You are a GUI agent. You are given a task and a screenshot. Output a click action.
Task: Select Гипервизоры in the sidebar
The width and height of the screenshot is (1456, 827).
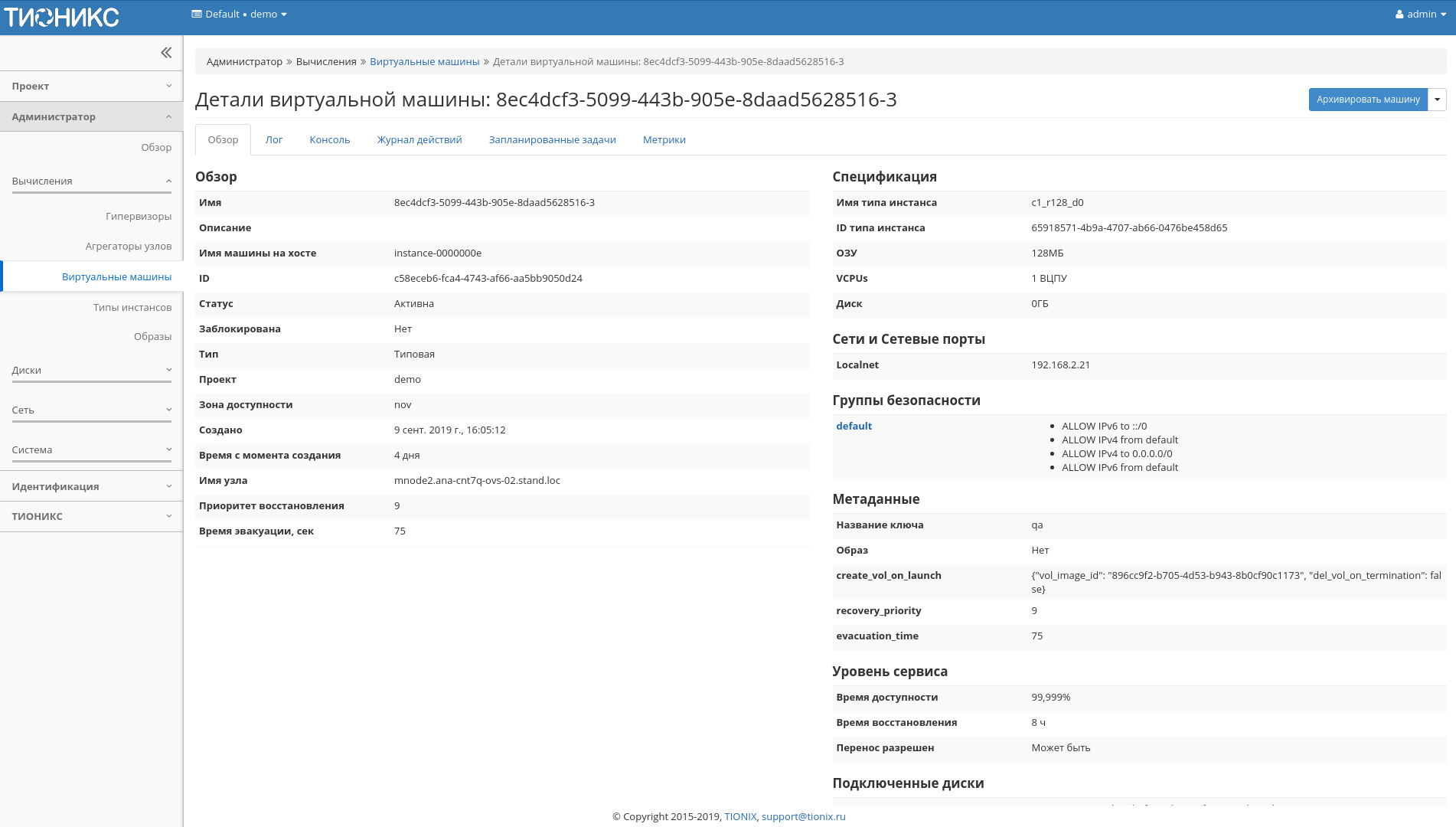(x=139, y=216)
